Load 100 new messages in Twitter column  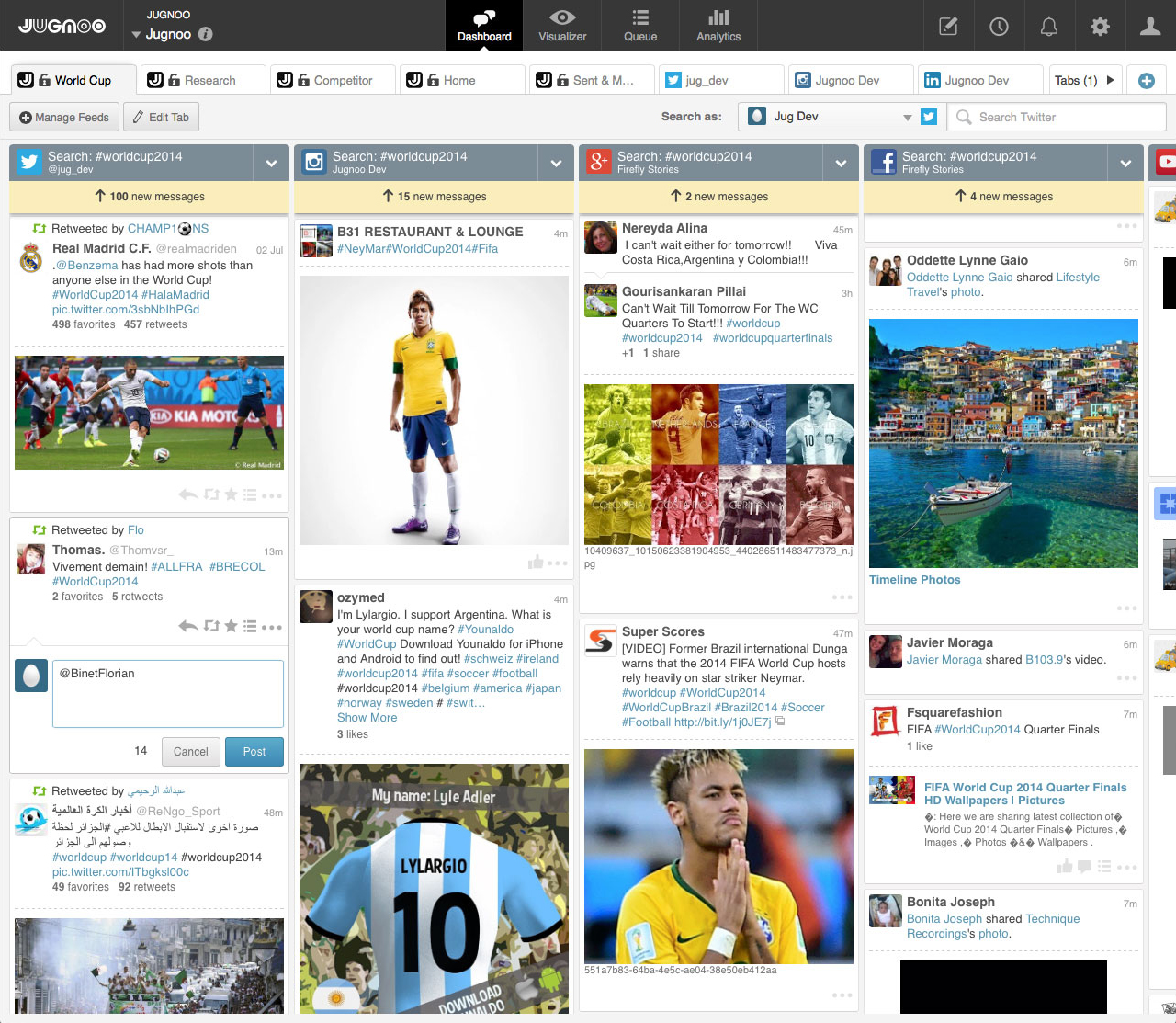(x=149, y=196)
